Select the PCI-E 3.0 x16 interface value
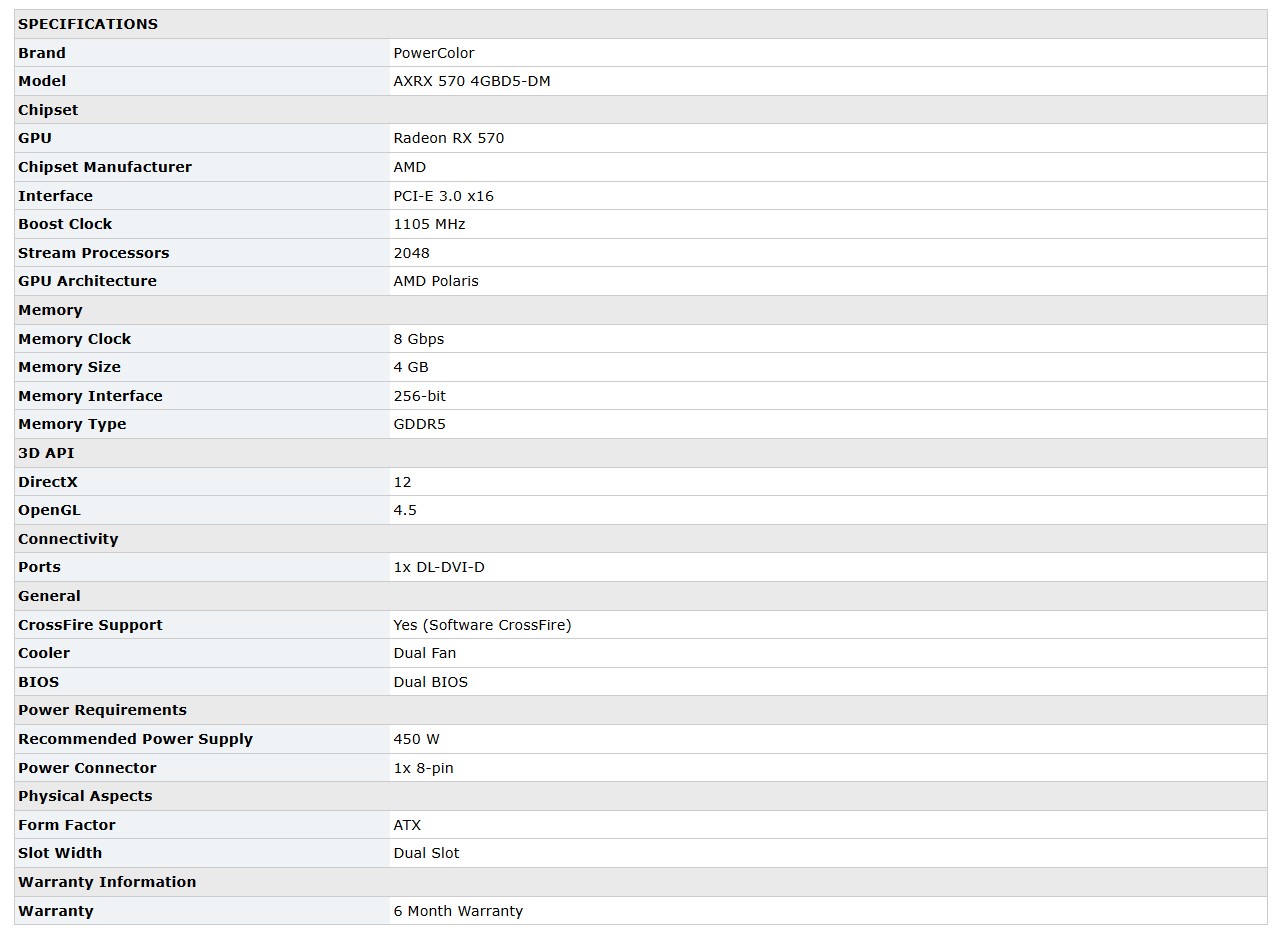Image resolution: width=1278 pixels, height=946 pixels. click(x=444, y=196)
